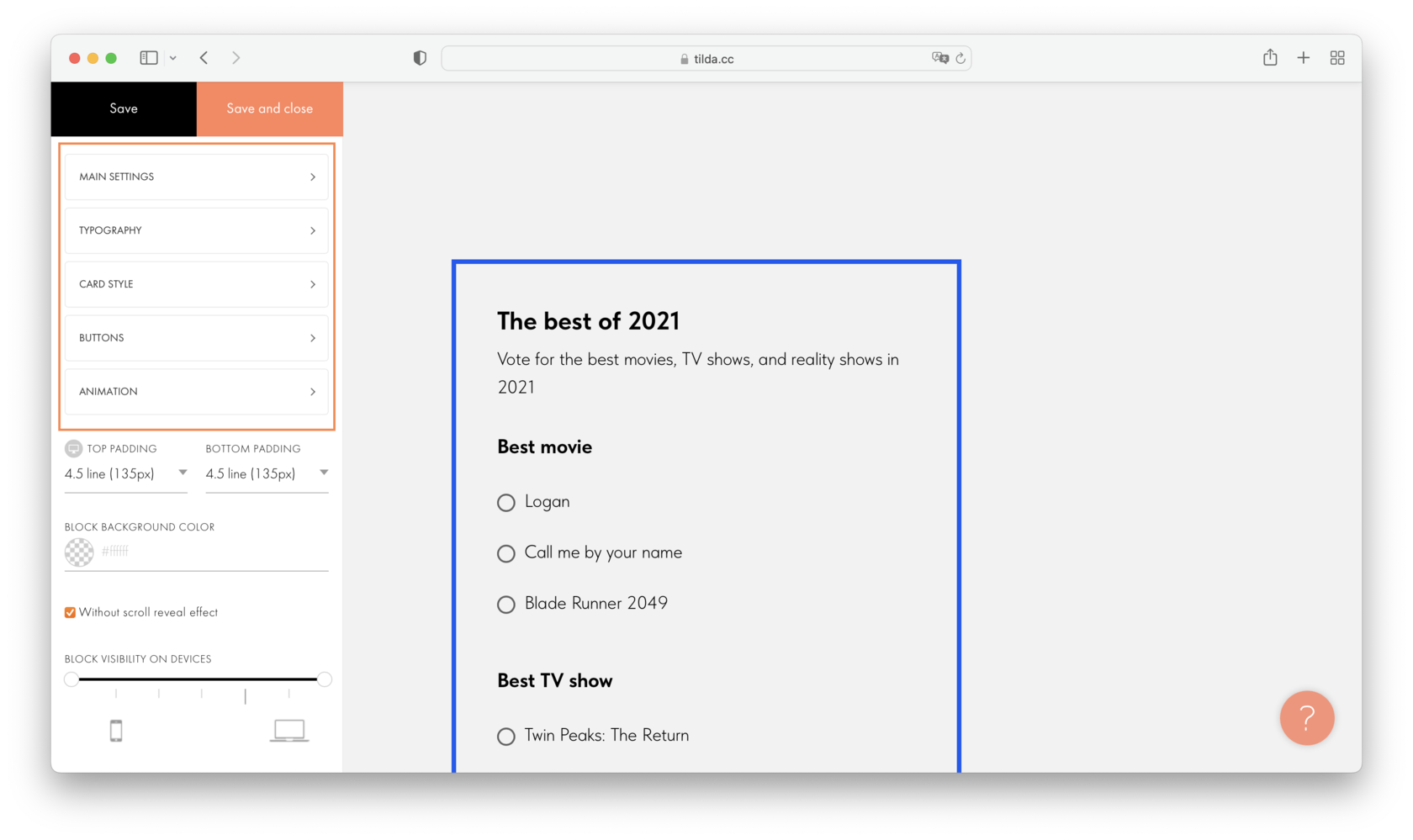Click the mobile phone device icon
1413x840 pixels.
[116, 731]
